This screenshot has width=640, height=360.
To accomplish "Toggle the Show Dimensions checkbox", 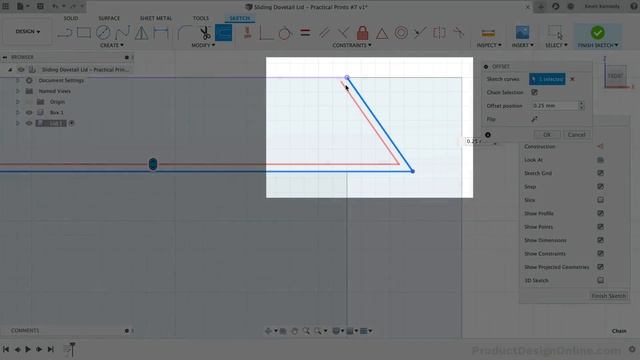I will tap(600, 240).
